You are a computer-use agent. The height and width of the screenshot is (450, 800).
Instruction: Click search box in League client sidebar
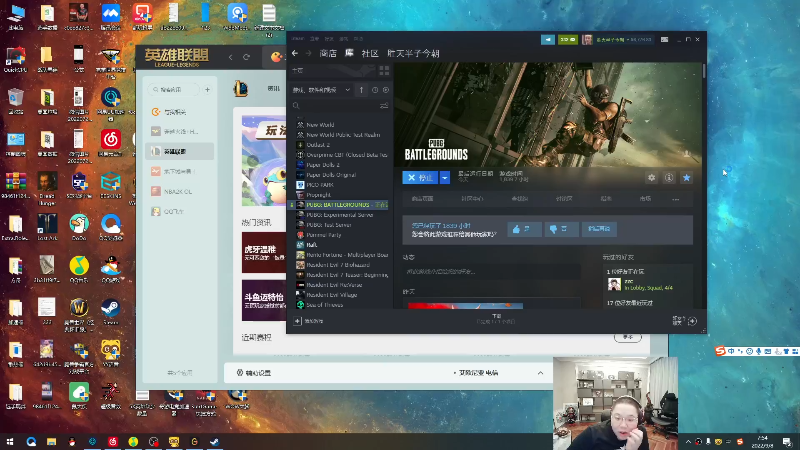click(x=174, y=89)
